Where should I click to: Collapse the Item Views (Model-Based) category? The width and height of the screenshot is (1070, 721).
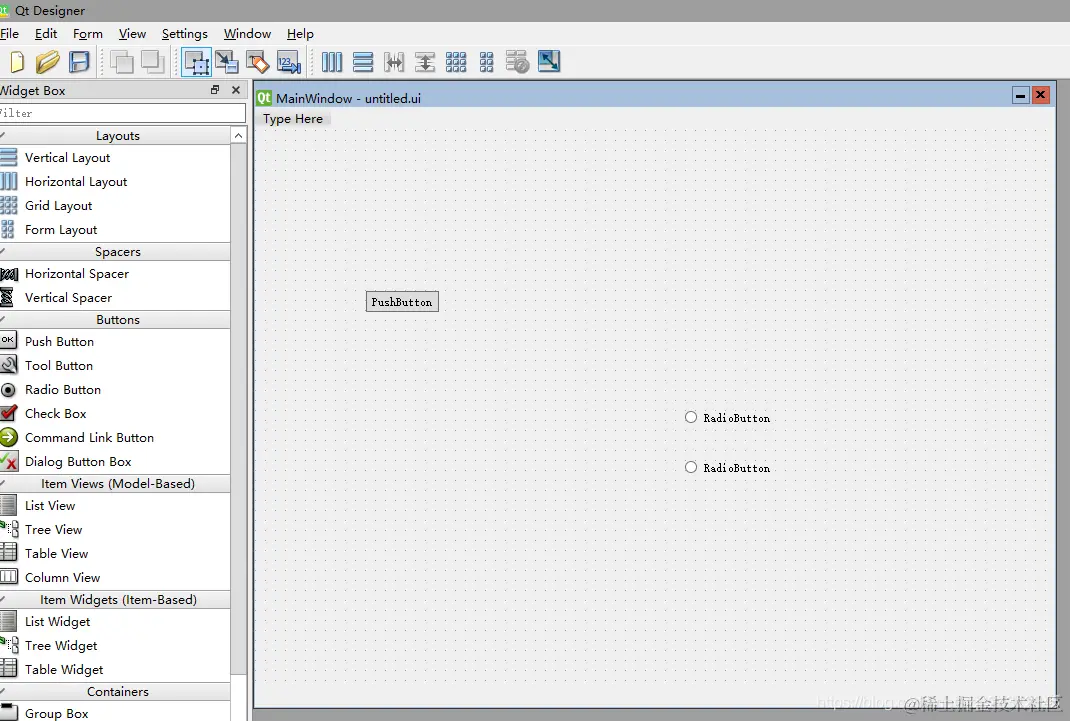tap(115, 484)
